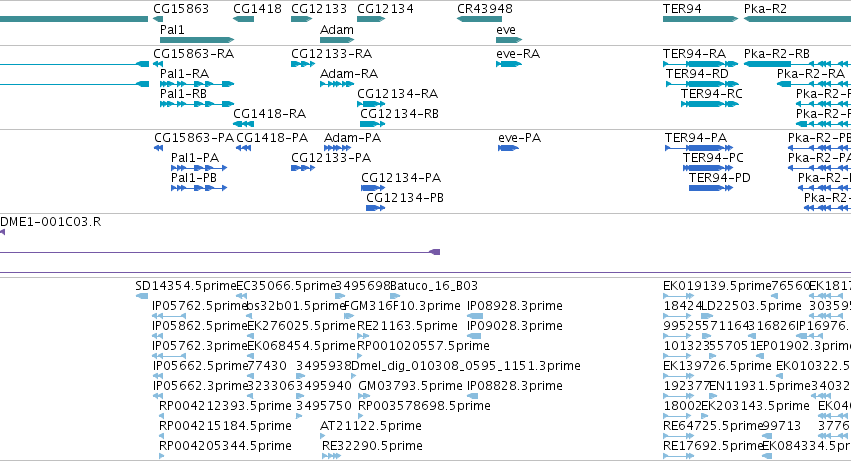Viewport: 851px width, 461px height.
Task: Click the Pal1 gene bar glyph
Action: pyautogui.click(x=197, y=40)
